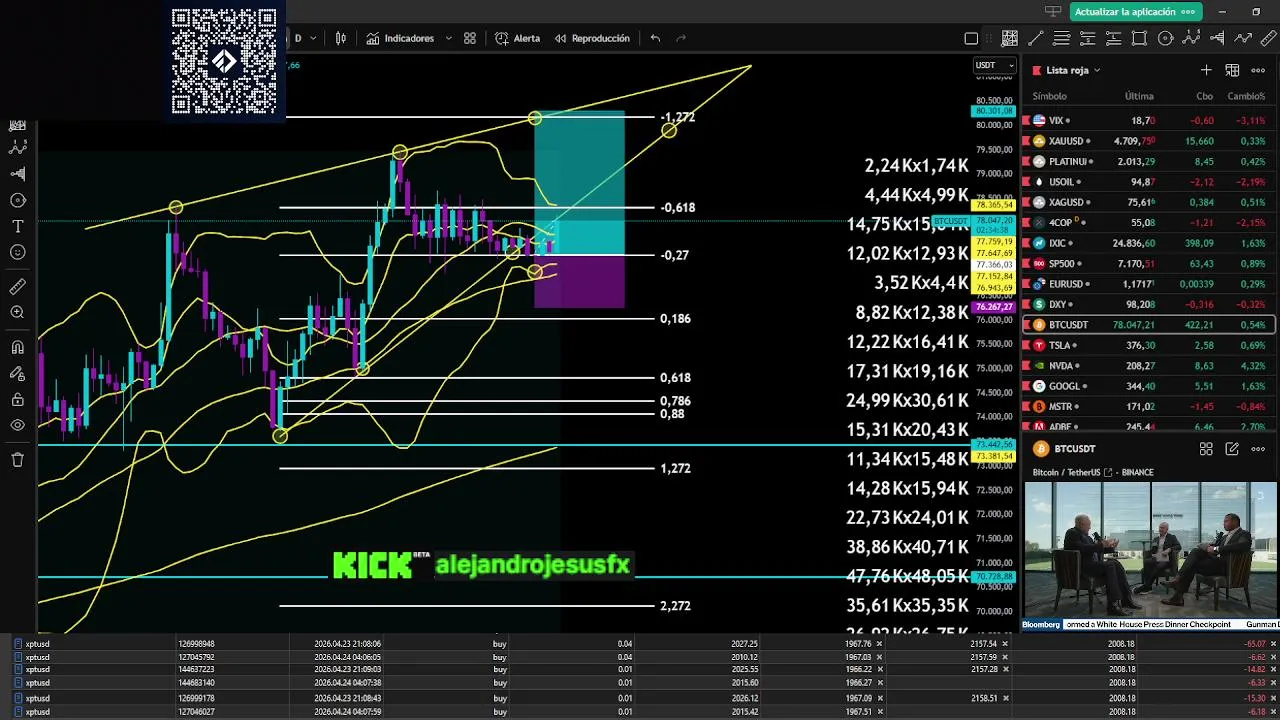Click the -1,272 Fibonacci level label
The height and width of the screenshot is (720, 1280).
[677, 117]
